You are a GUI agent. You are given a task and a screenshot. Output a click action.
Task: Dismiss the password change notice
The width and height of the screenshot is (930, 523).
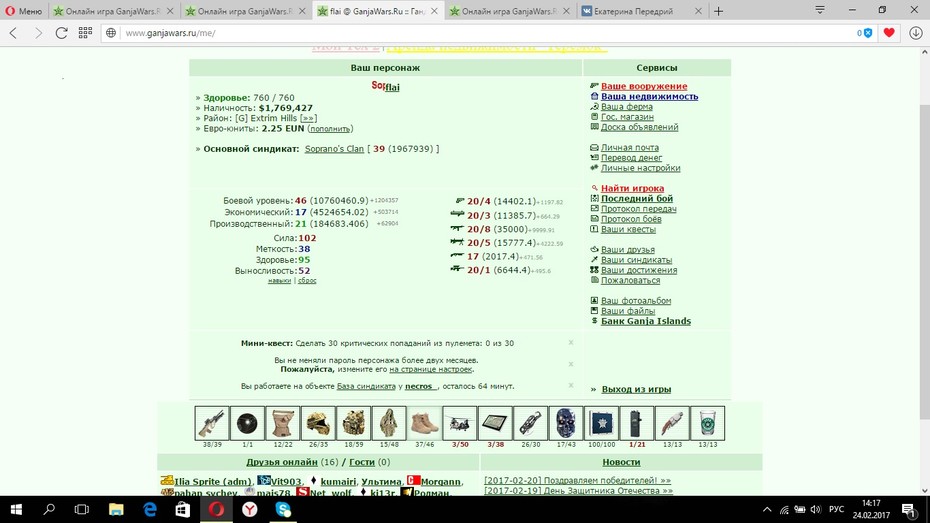571,364
